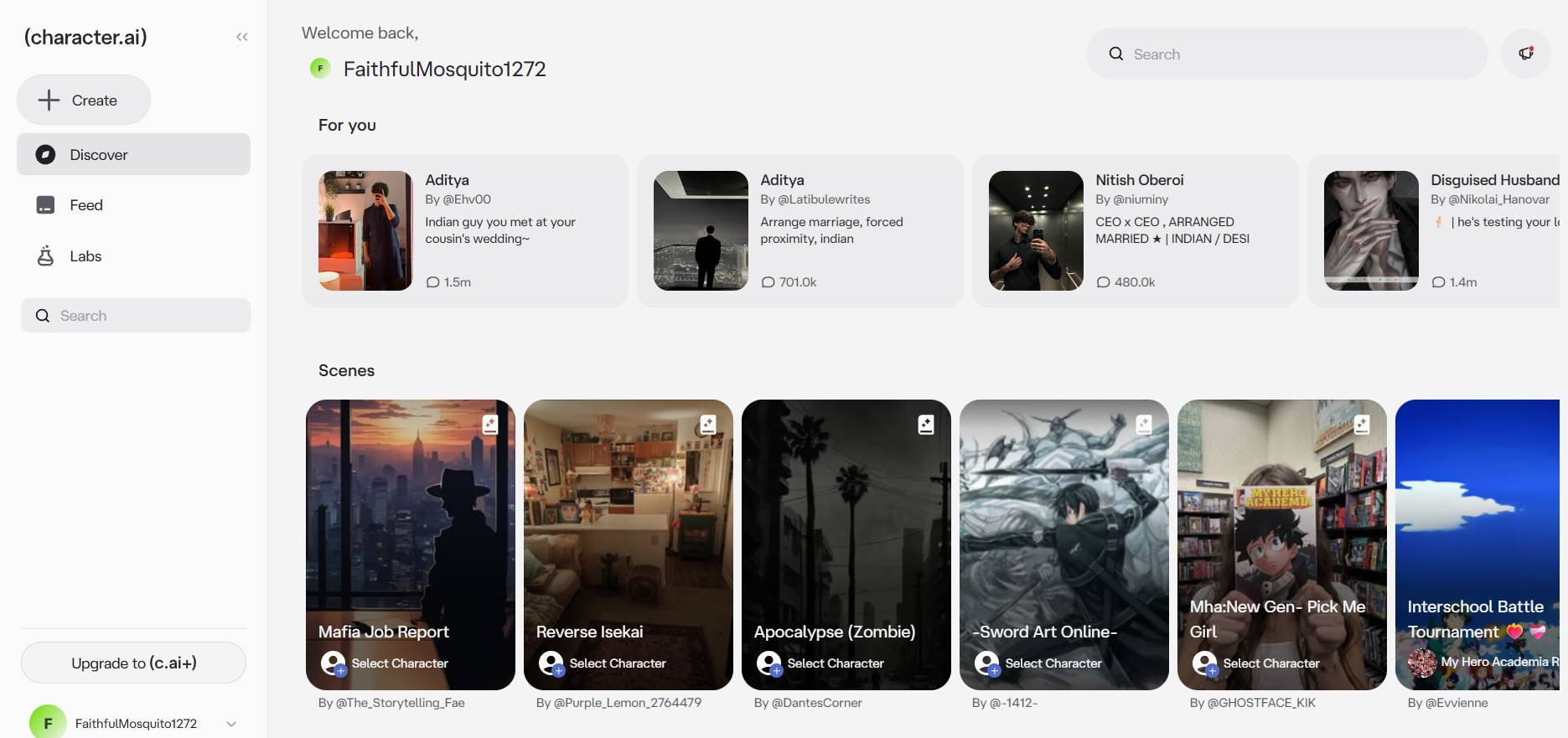Click Apocalypse (Zombie) character avatar icon

(769, 663)
